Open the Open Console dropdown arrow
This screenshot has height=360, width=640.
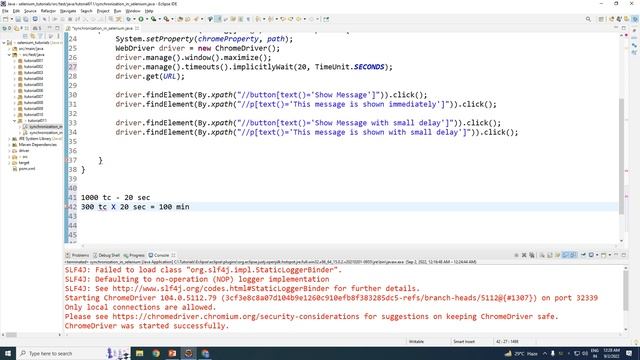(610, 255)
